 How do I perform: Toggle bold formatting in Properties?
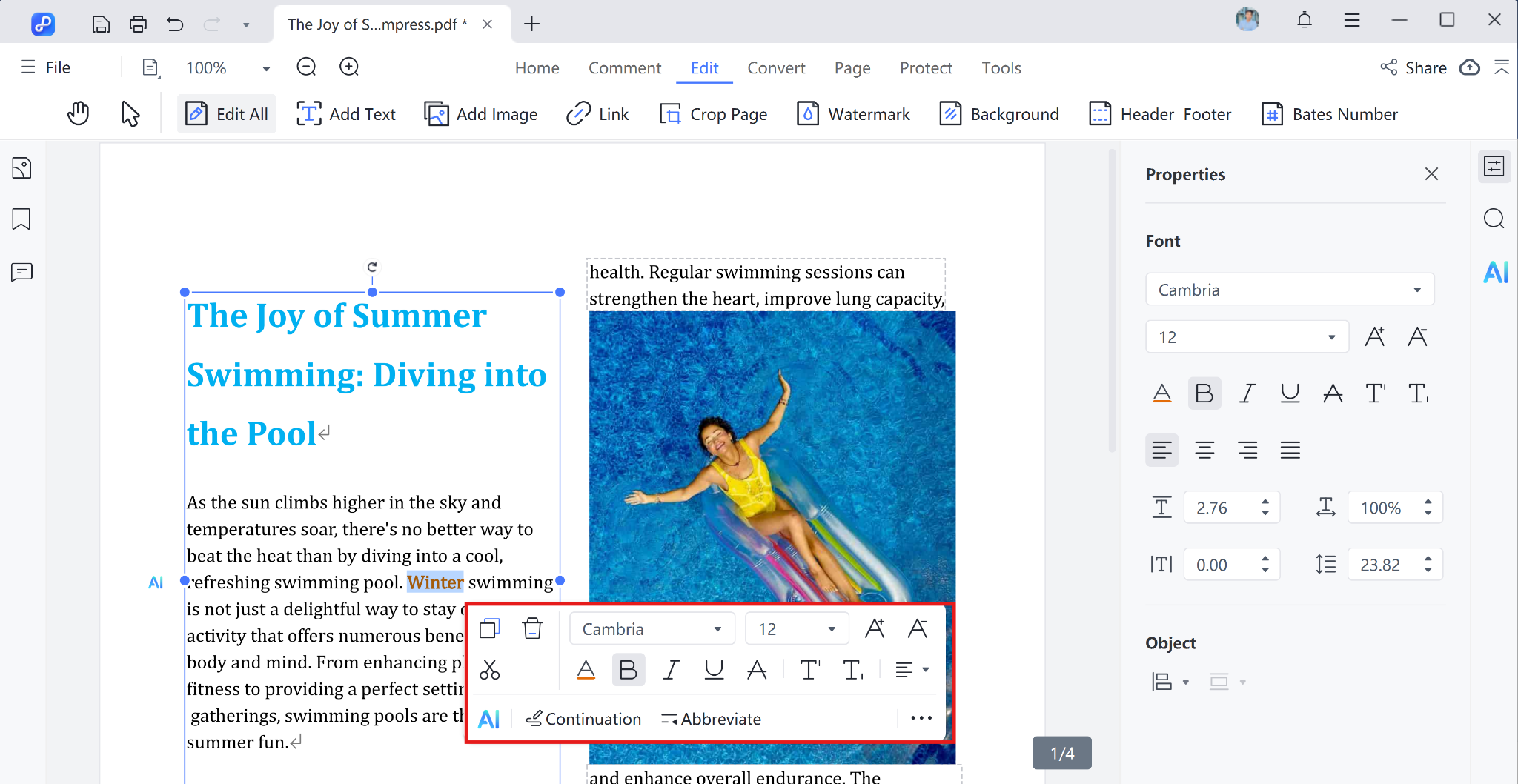(x=1203, y=393)
